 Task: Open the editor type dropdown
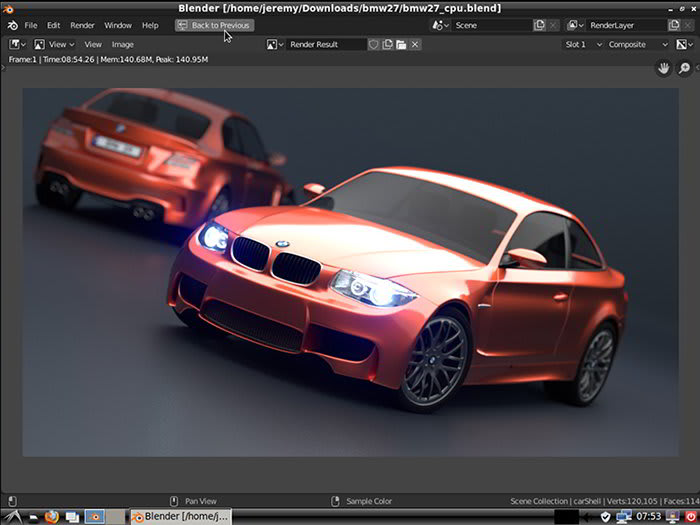18,44
